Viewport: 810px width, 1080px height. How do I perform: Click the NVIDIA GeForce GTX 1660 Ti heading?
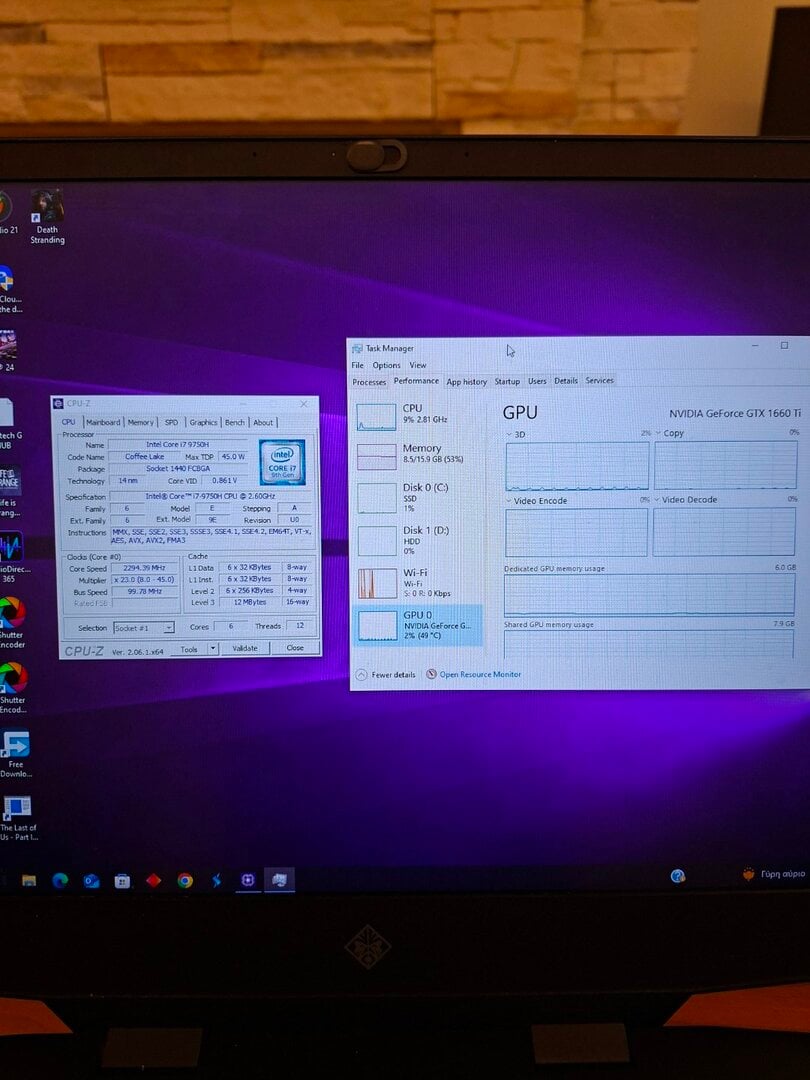pyautogui.click(x=735, y=413)
